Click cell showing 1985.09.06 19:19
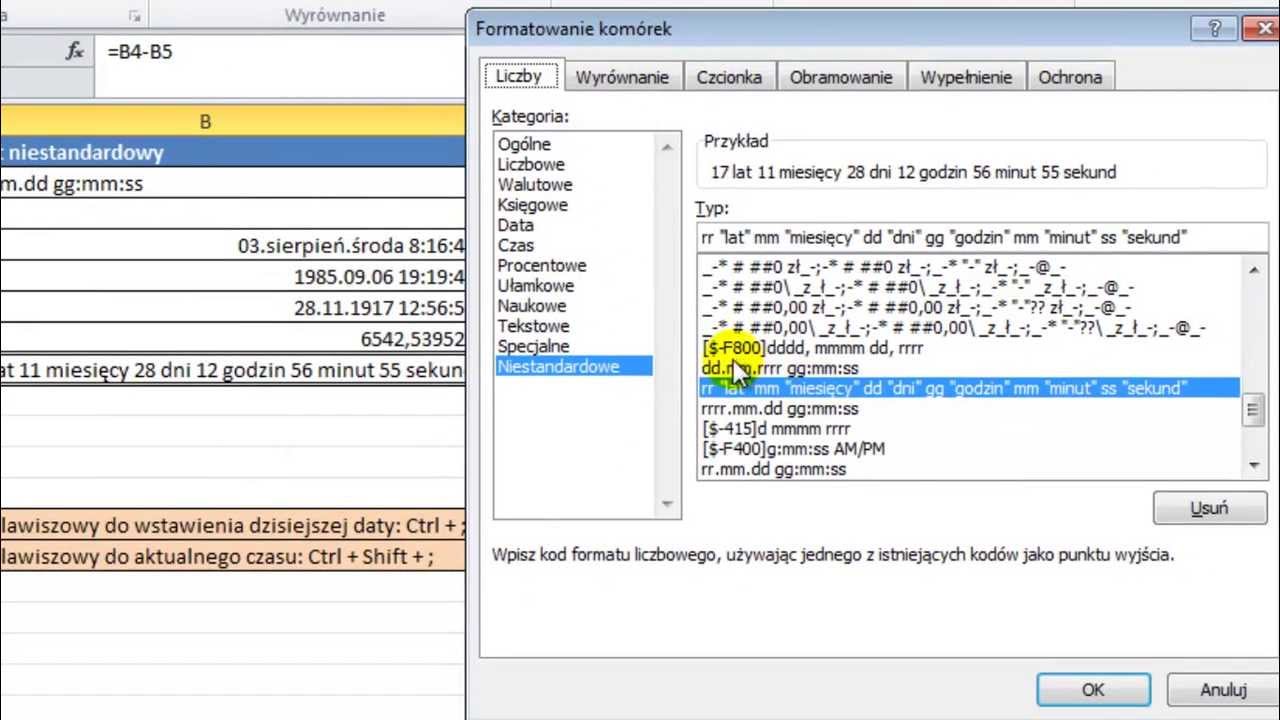The width and height of the screenshot is (1280, 720). 232,277
